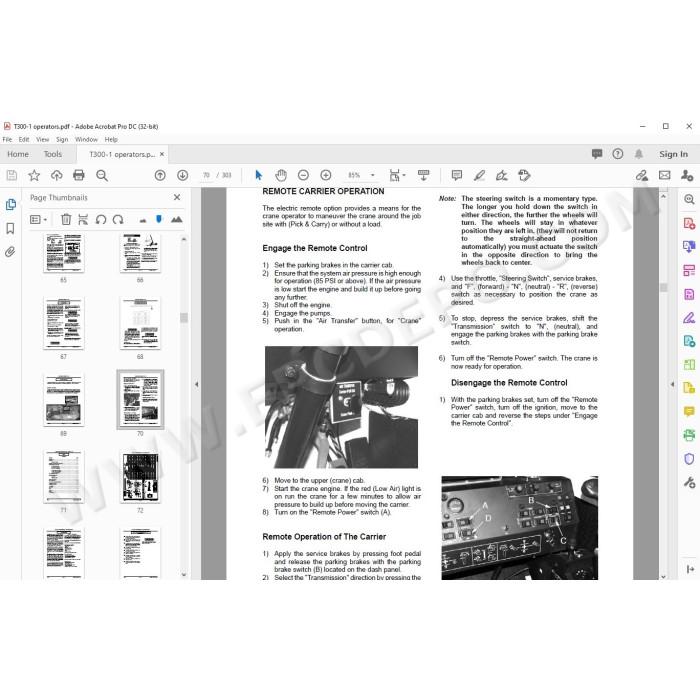This screenshot has width=700, height=700.
Task: Delete the selected page thumbnail
Action: click(x=66, y=219)
